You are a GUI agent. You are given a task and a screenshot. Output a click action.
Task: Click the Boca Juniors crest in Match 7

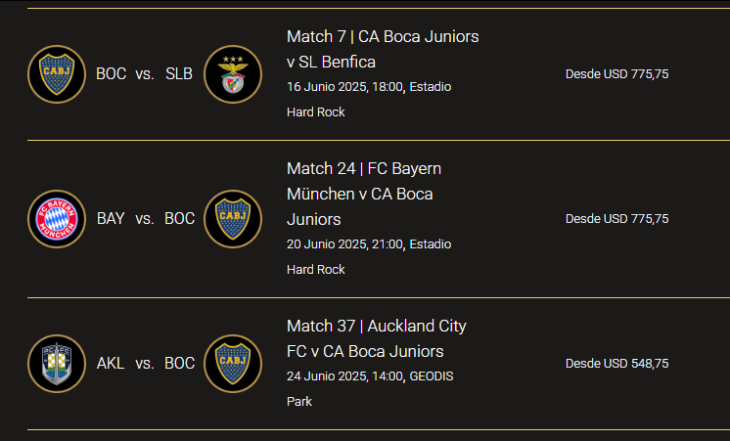pyautogui.click(x=57, y=74)
